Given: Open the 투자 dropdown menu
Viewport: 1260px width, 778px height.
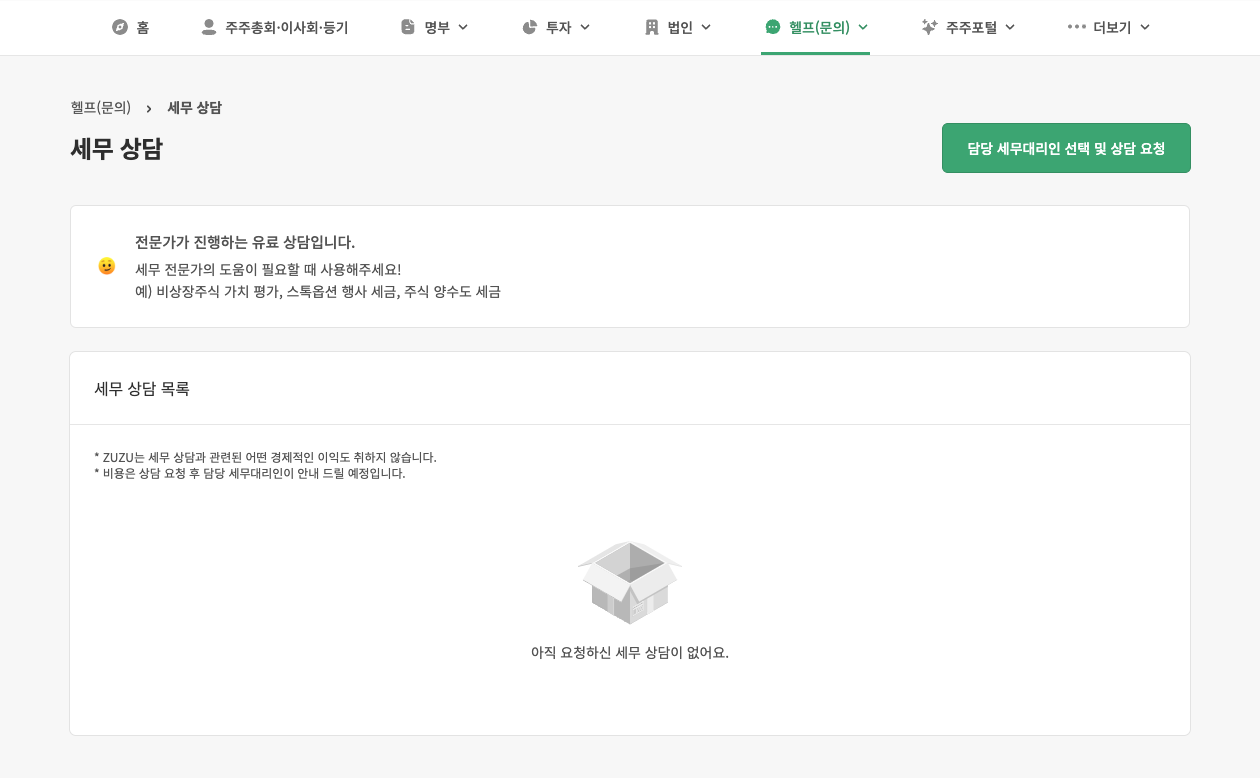Looking at the screenshot, I should [x=585, y=27].
